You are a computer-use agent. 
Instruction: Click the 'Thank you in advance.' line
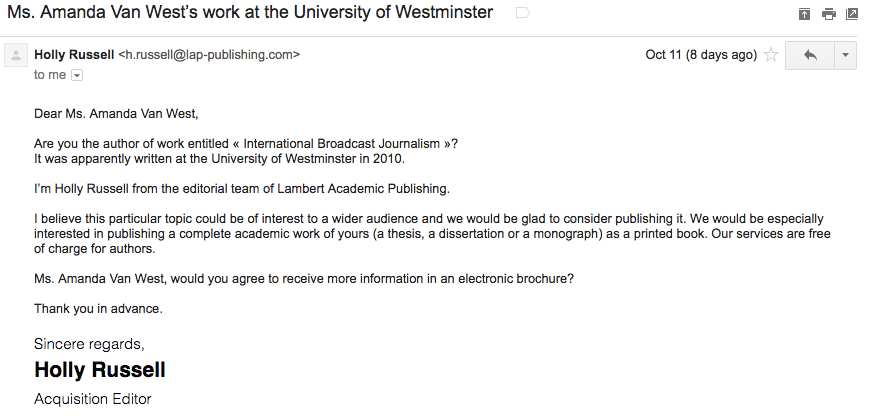(98, 308)
